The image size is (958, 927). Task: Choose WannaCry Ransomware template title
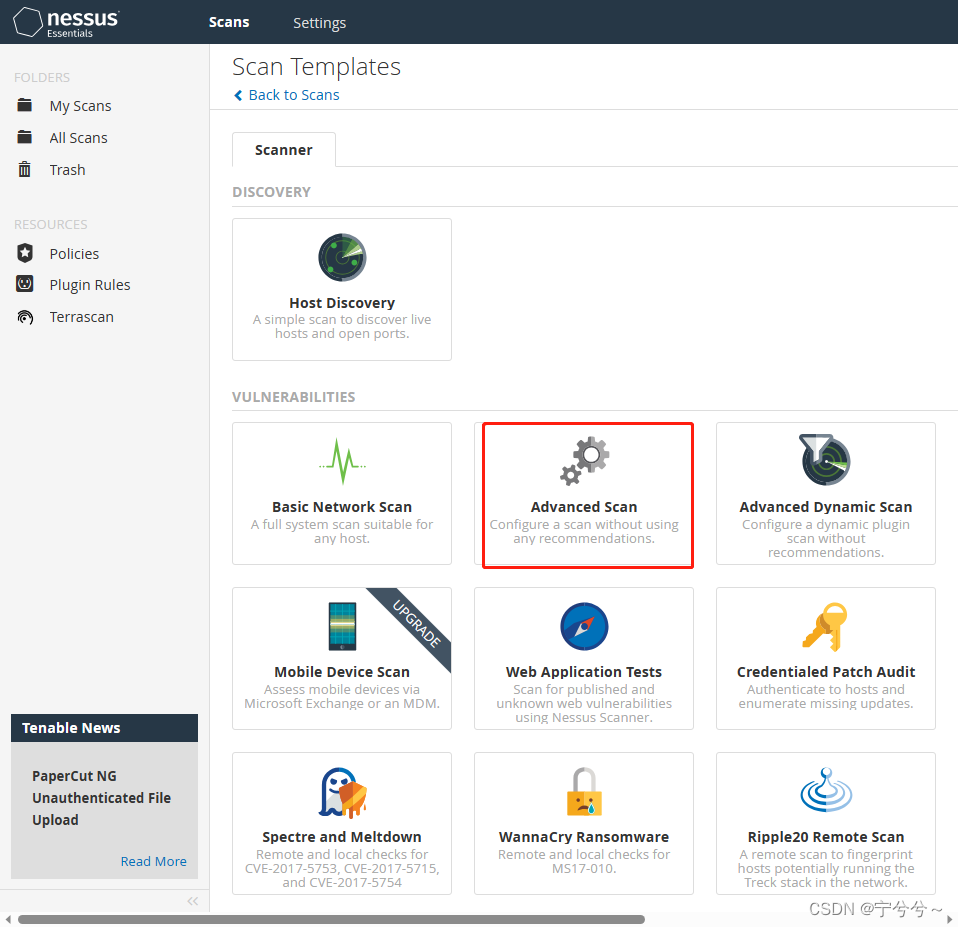[x=584, y=837]
